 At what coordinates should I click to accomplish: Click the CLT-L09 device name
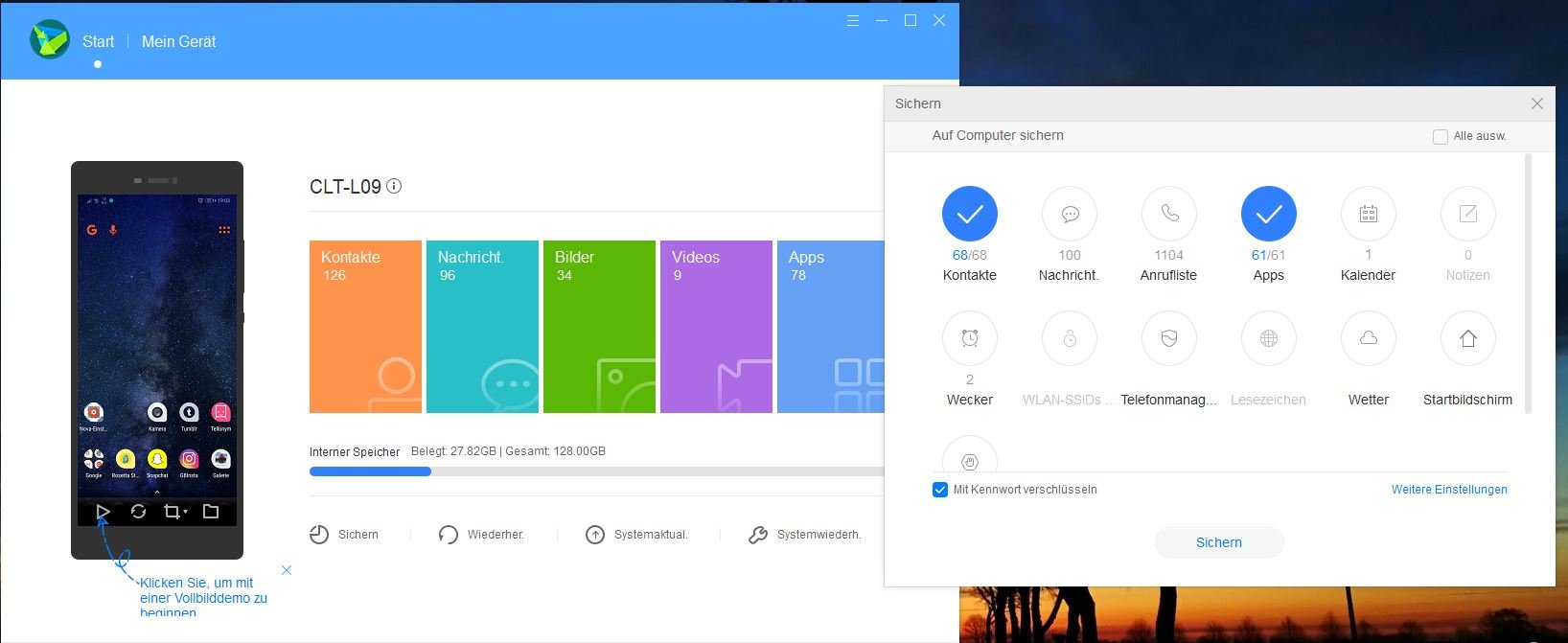click(345, 187)
